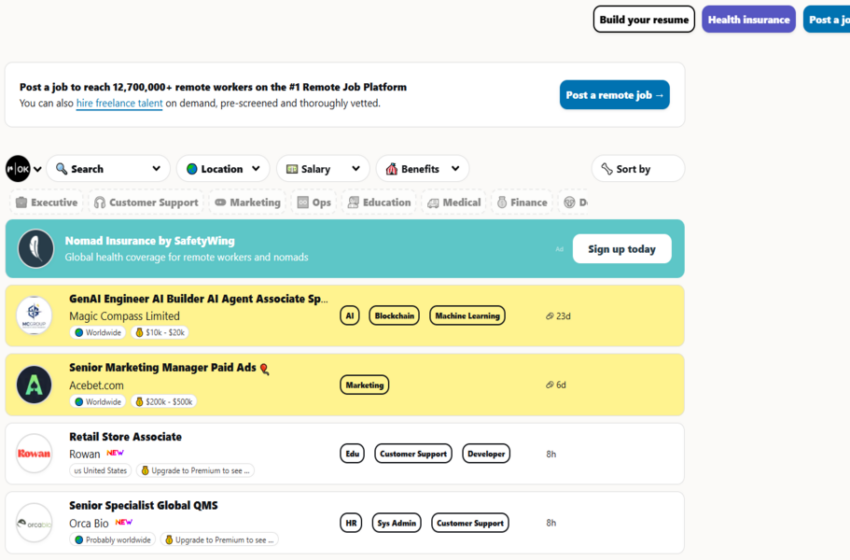
Task: Open Retail Store Associate job title
Action: tap(125, 436)
